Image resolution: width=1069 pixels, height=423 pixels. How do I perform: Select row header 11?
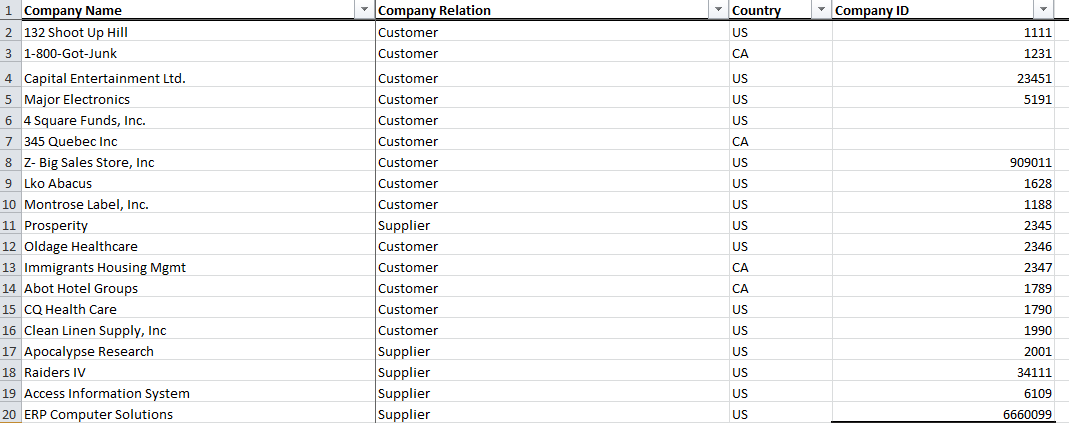click(x=10, y=225)
